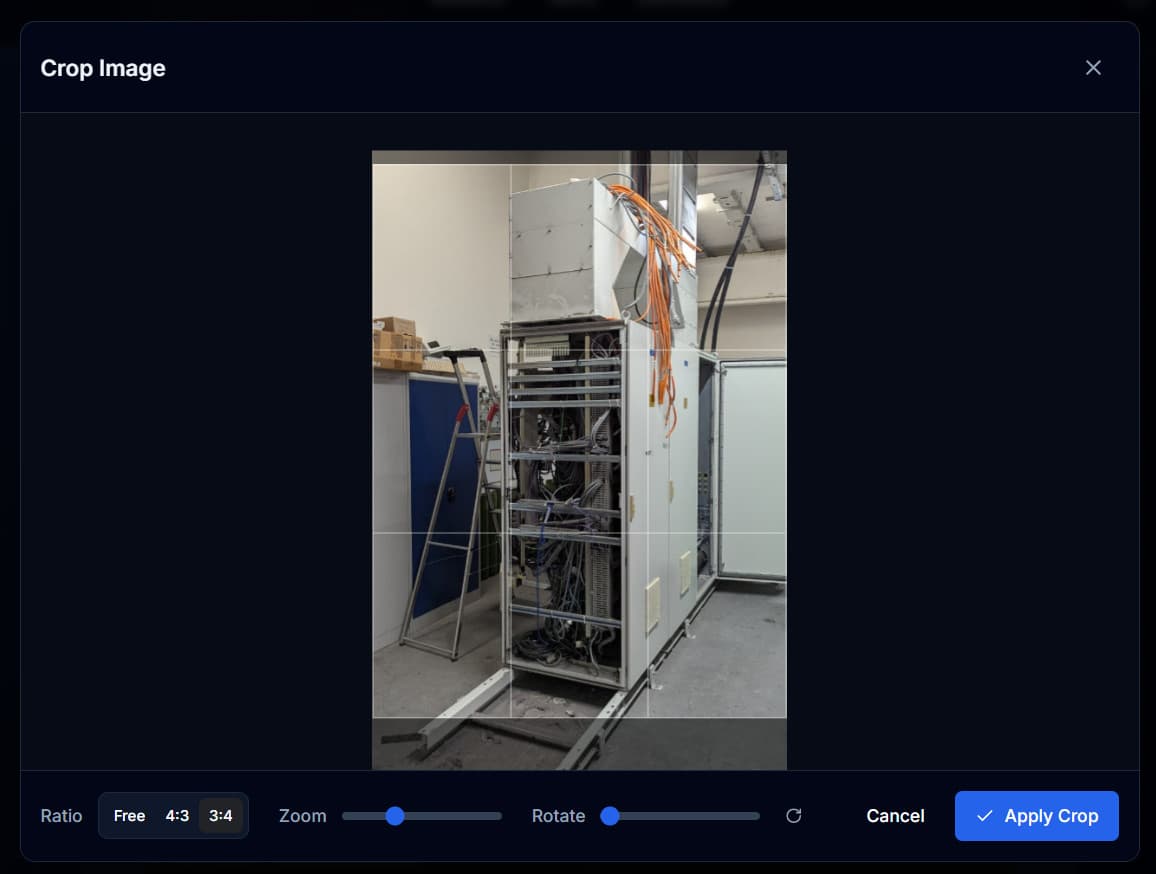Click the Zoom label text
1156x874 pixels.
click(302, 816)
